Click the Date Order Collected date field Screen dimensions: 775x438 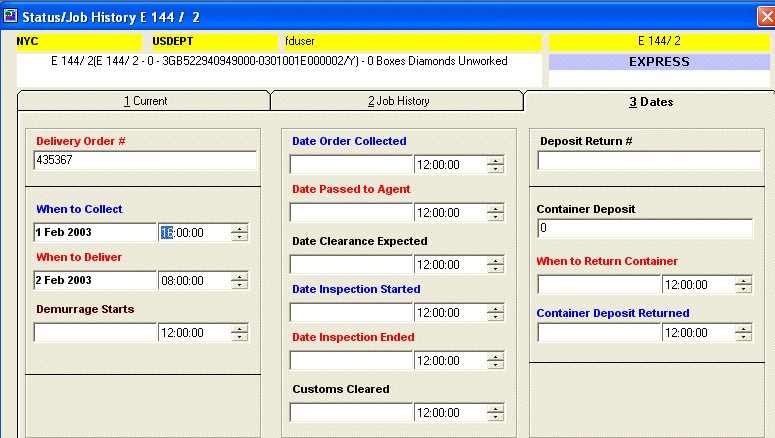[351, 164]
